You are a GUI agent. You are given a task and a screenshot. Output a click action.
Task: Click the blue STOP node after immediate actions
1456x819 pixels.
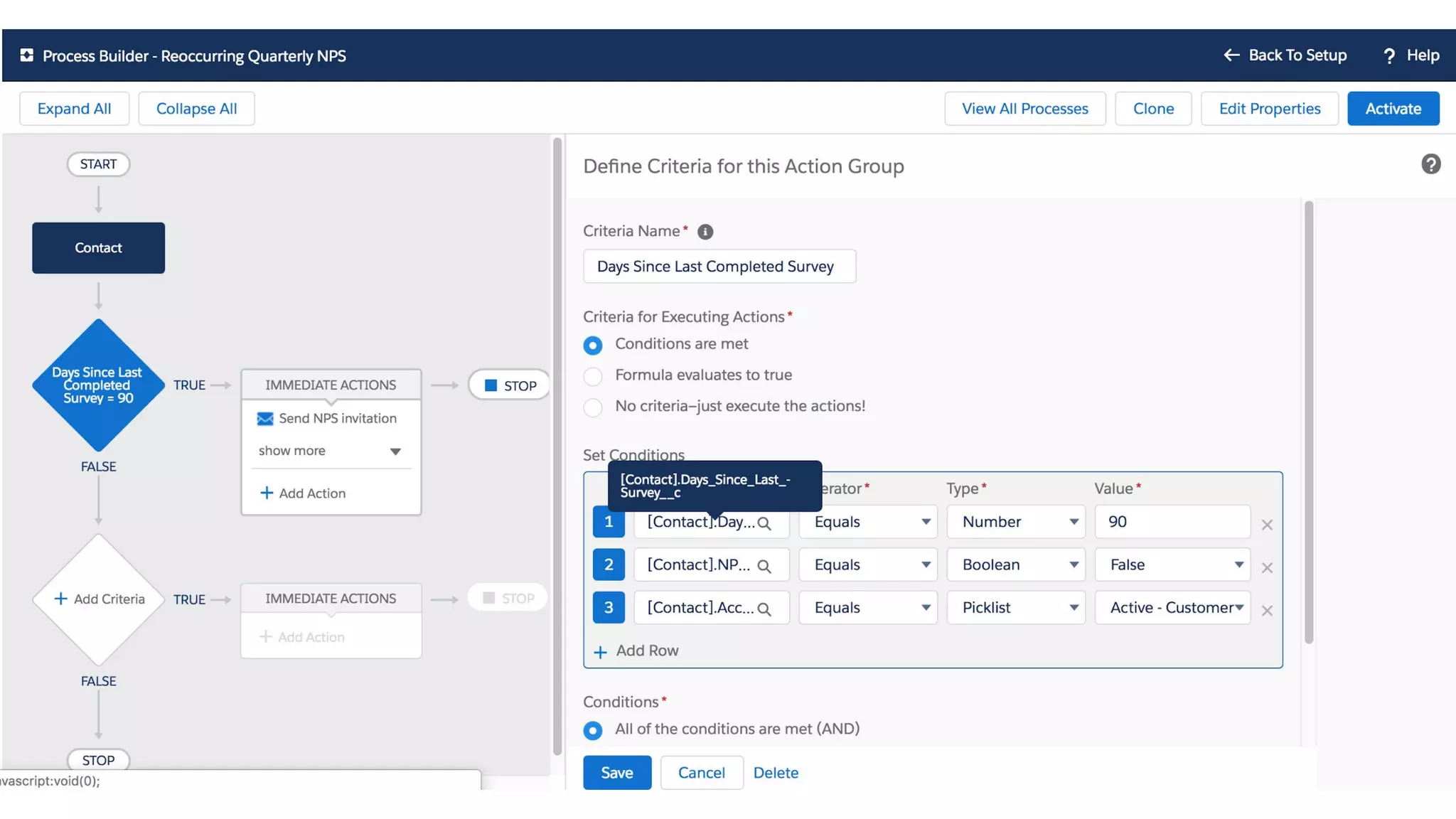tap(510, 385)
